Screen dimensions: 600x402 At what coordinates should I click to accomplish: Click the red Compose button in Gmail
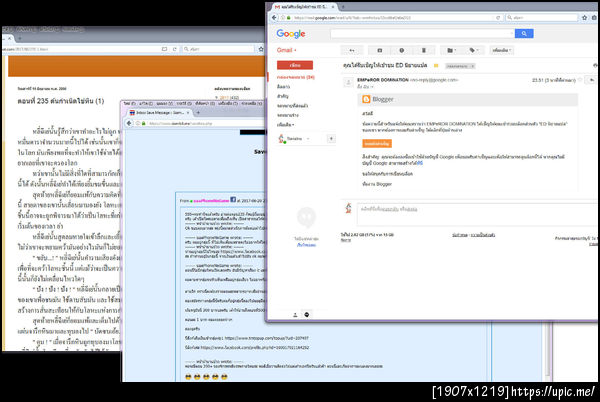(295, 65)
